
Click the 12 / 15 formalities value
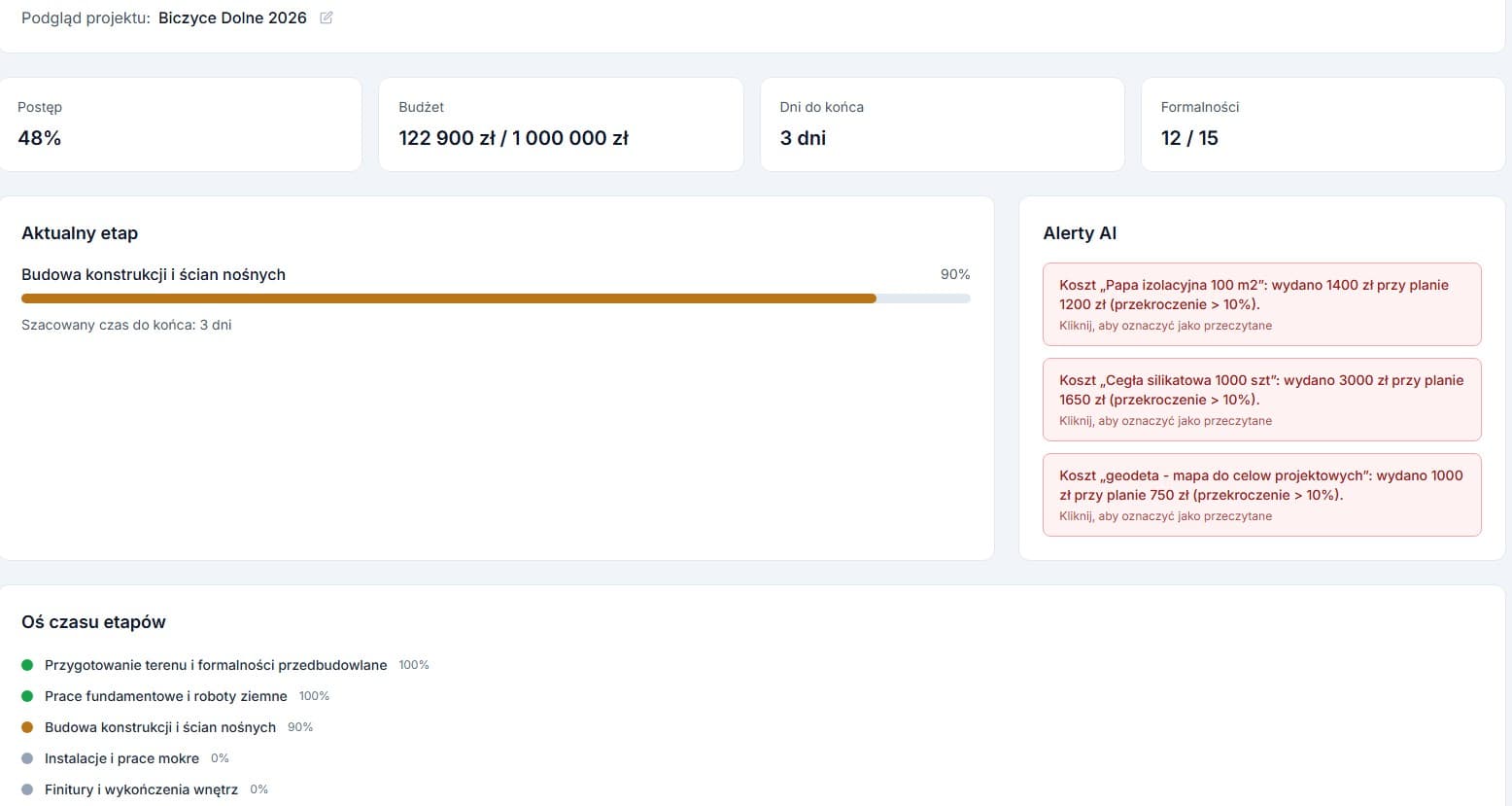[x=1189, y=138]
